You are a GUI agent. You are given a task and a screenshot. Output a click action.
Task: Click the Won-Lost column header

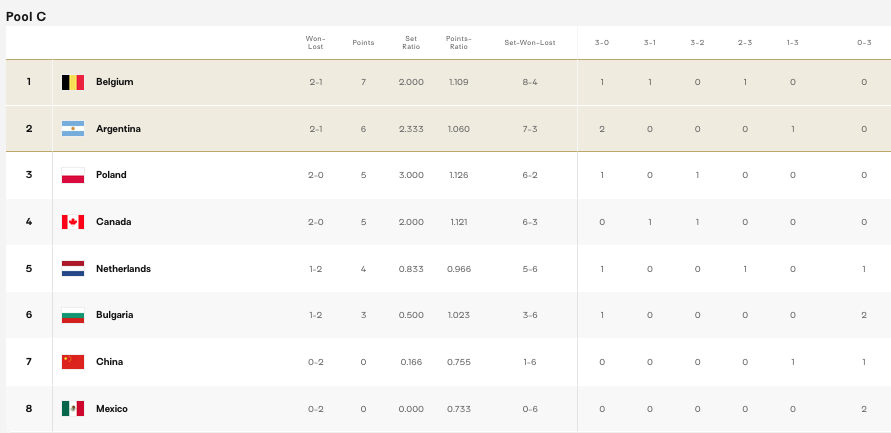tap(315, 43)
